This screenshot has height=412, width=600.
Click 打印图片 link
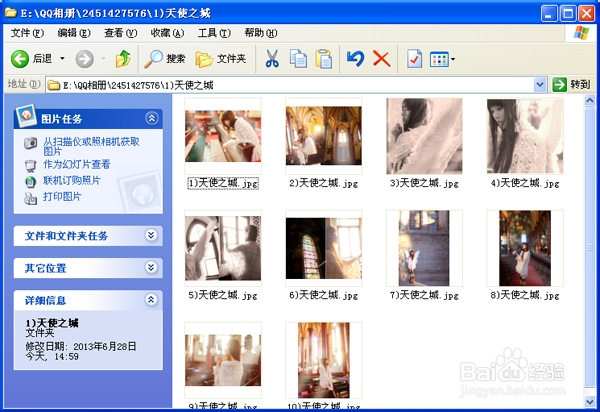[x=62, y=197]
